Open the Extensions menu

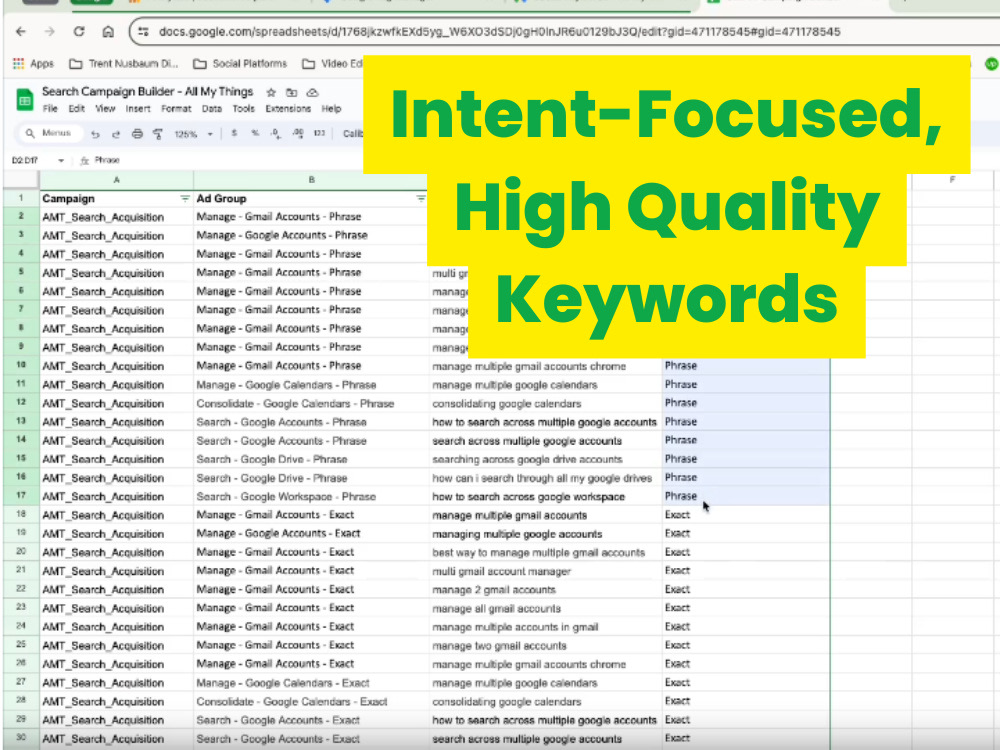288,109
